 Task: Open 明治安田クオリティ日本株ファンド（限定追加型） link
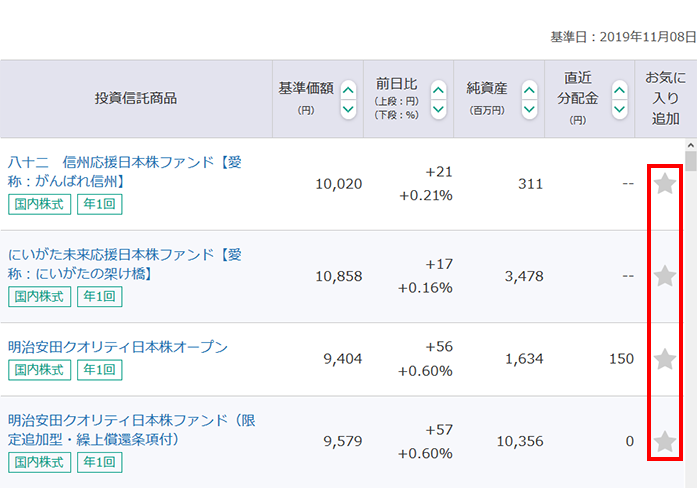point(132,430)
